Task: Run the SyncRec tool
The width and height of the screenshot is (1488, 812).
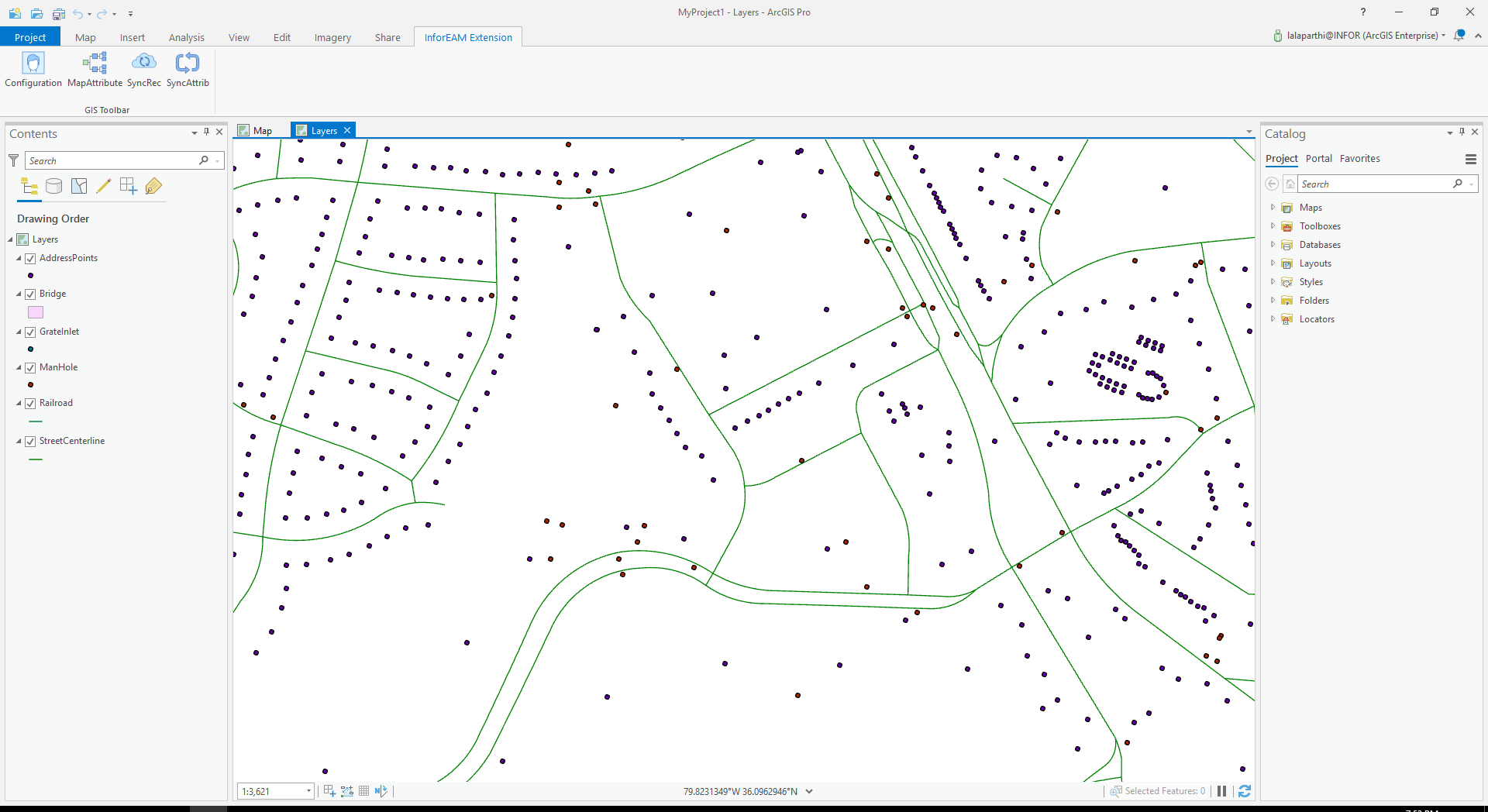Action: [x=143, y=70]
